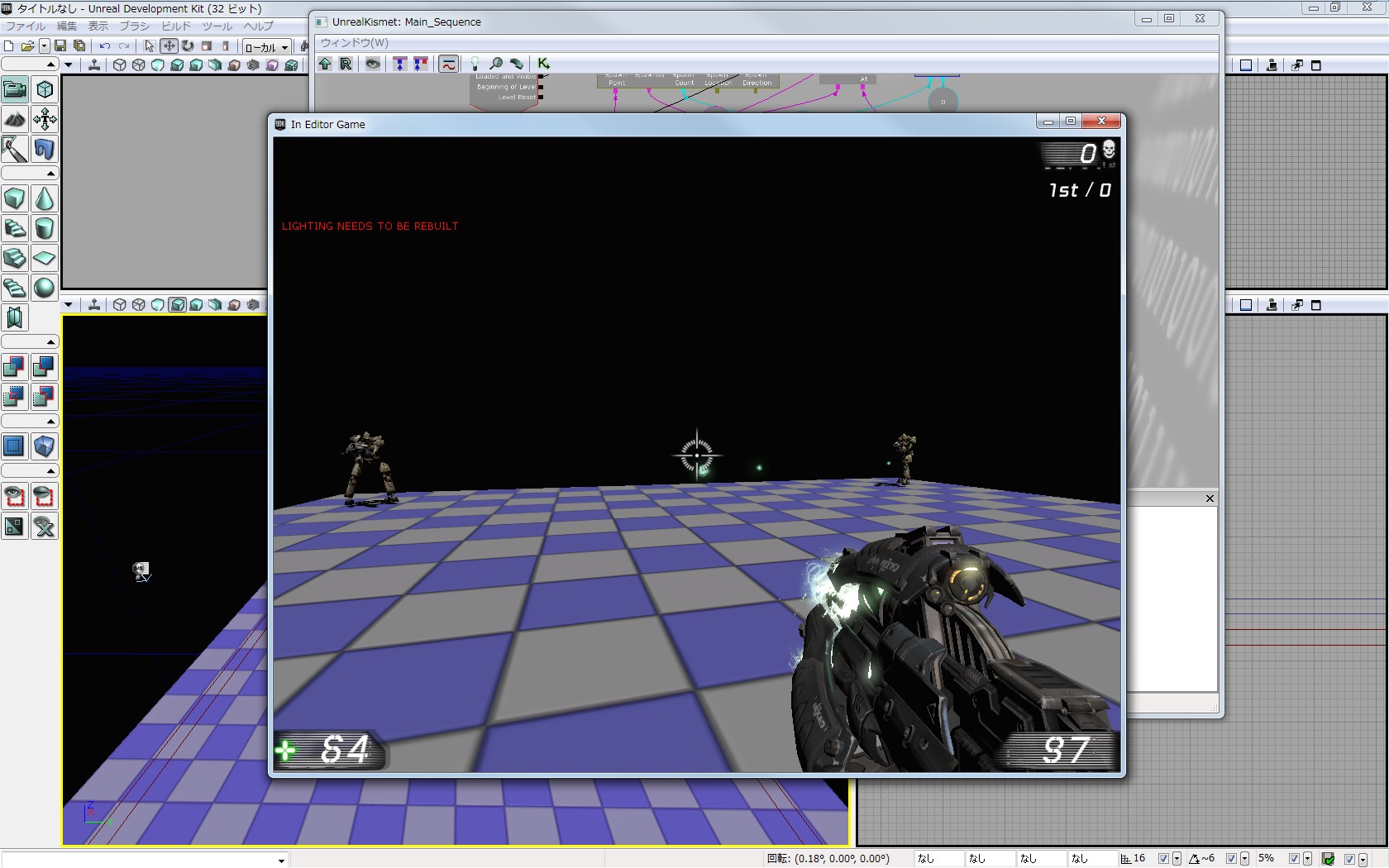Create a linear staircase brush
This screenshot has width=1389, height=868.
(x=15, y=258)
